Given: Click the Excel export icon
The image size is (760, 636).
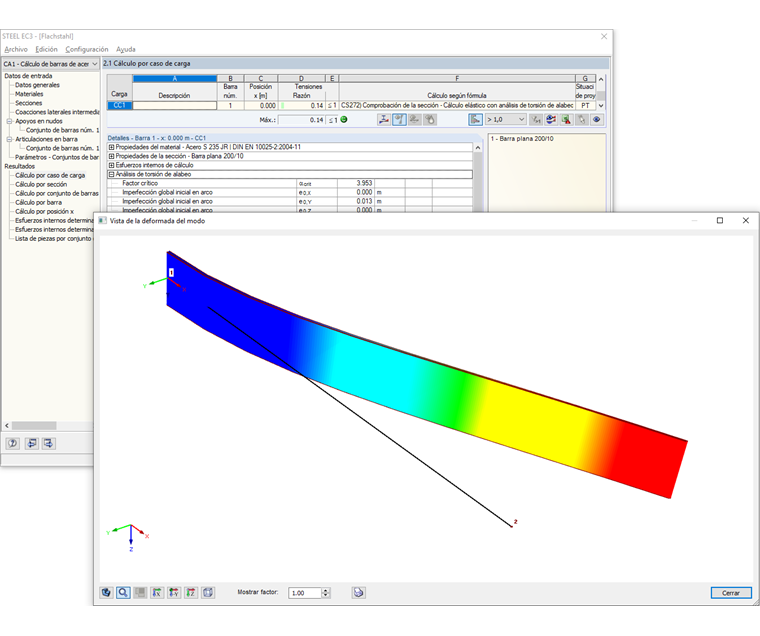Looking at the screenshot, I should [x=566, y=119].
